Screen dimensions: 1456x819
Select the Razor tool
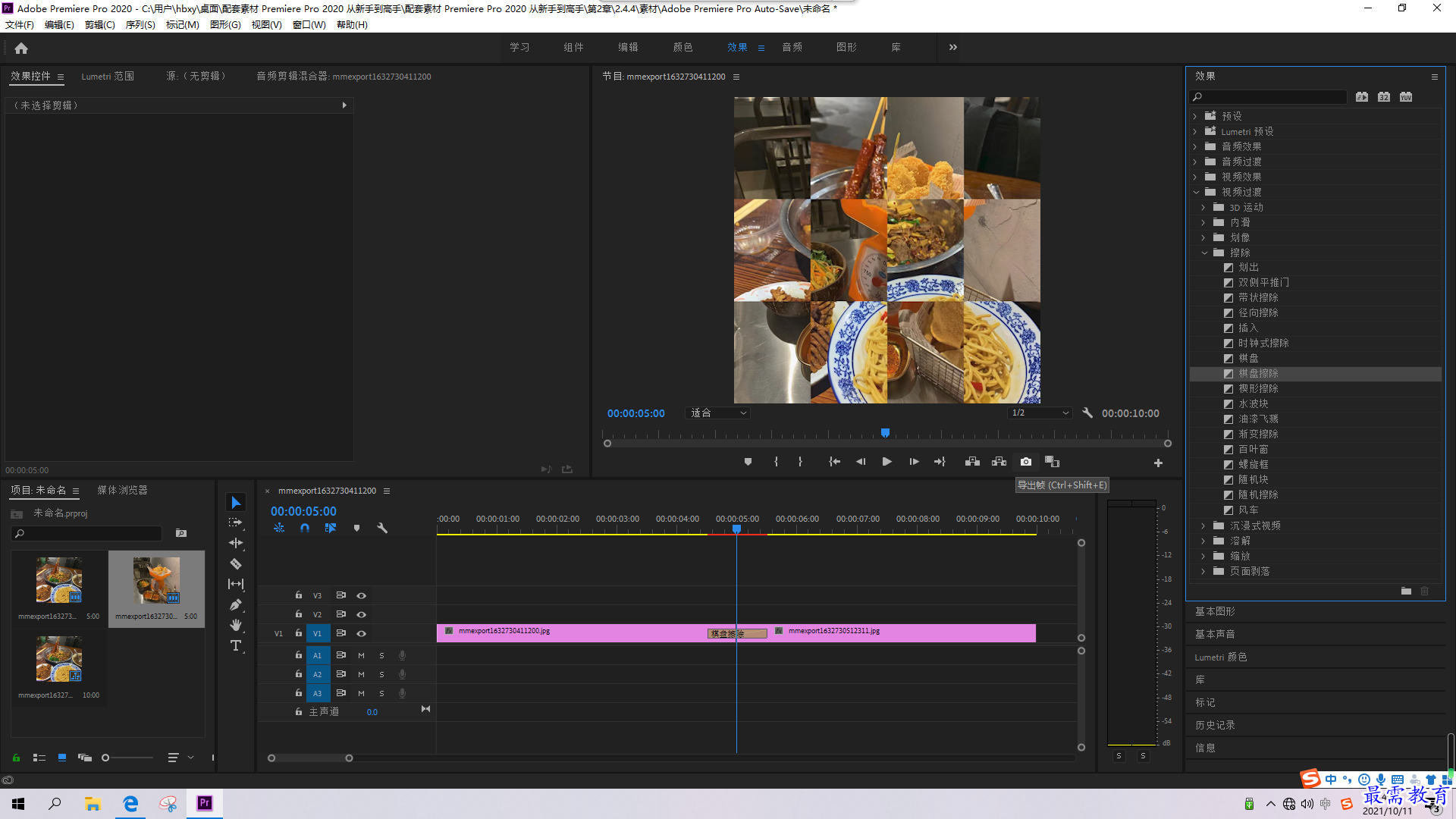(x=236, y=563)
